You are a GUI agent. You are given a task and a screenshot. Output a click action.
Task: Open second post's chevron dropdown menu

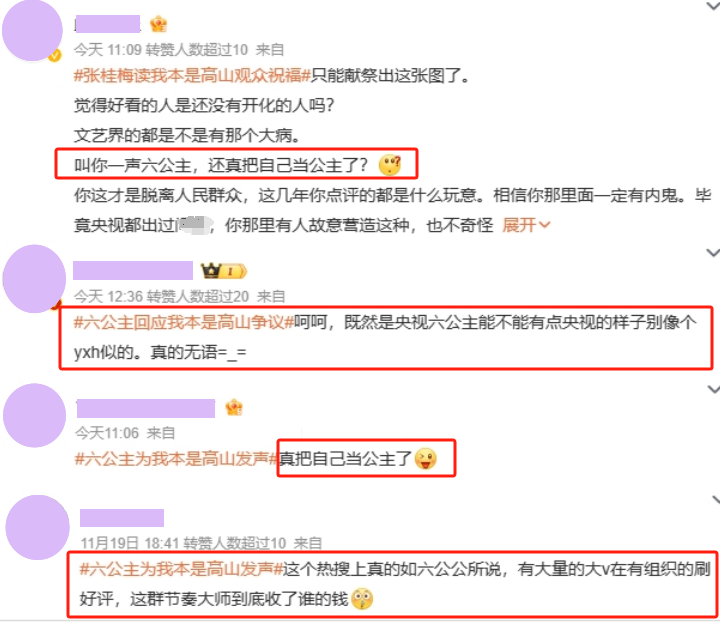(713, 252)
